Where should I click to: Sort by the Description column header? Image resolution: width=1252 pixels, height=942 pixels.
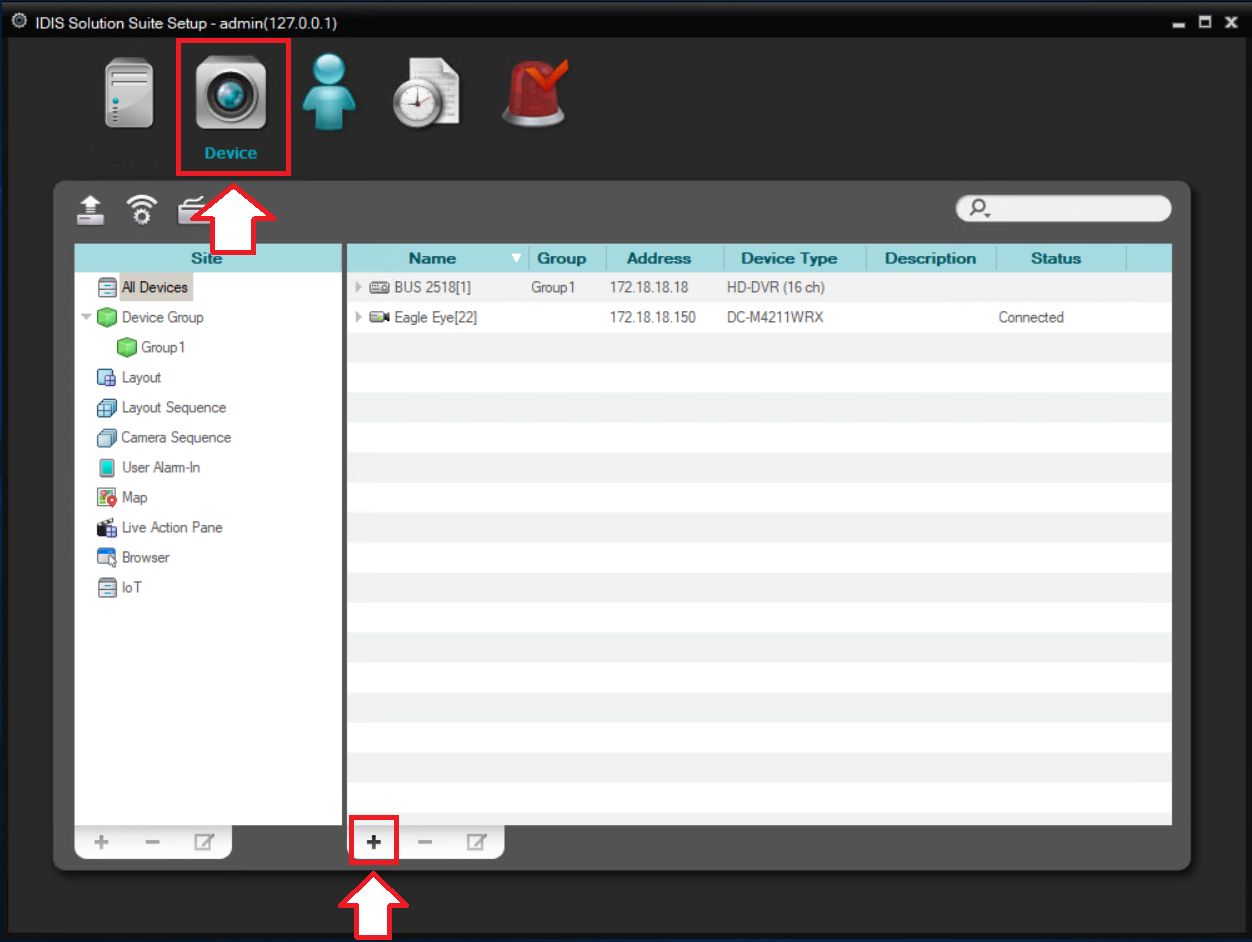point(930,258)
